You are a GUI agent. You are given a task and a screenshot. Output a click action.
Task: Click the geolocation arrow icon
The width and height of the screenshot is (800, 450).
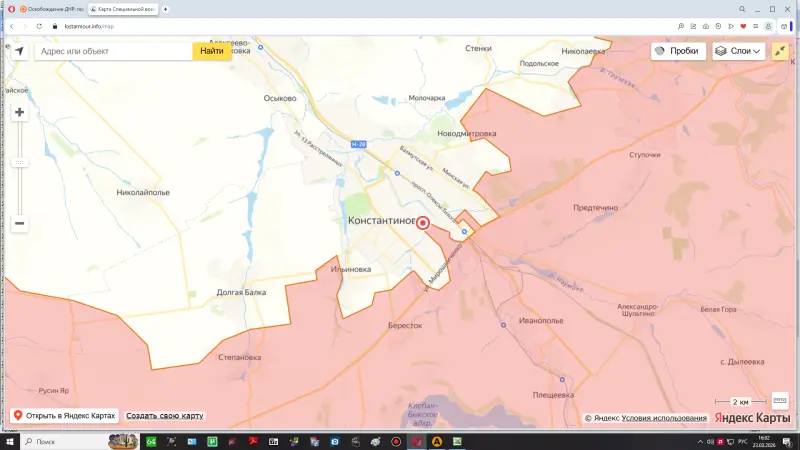(x=18, y=51)
